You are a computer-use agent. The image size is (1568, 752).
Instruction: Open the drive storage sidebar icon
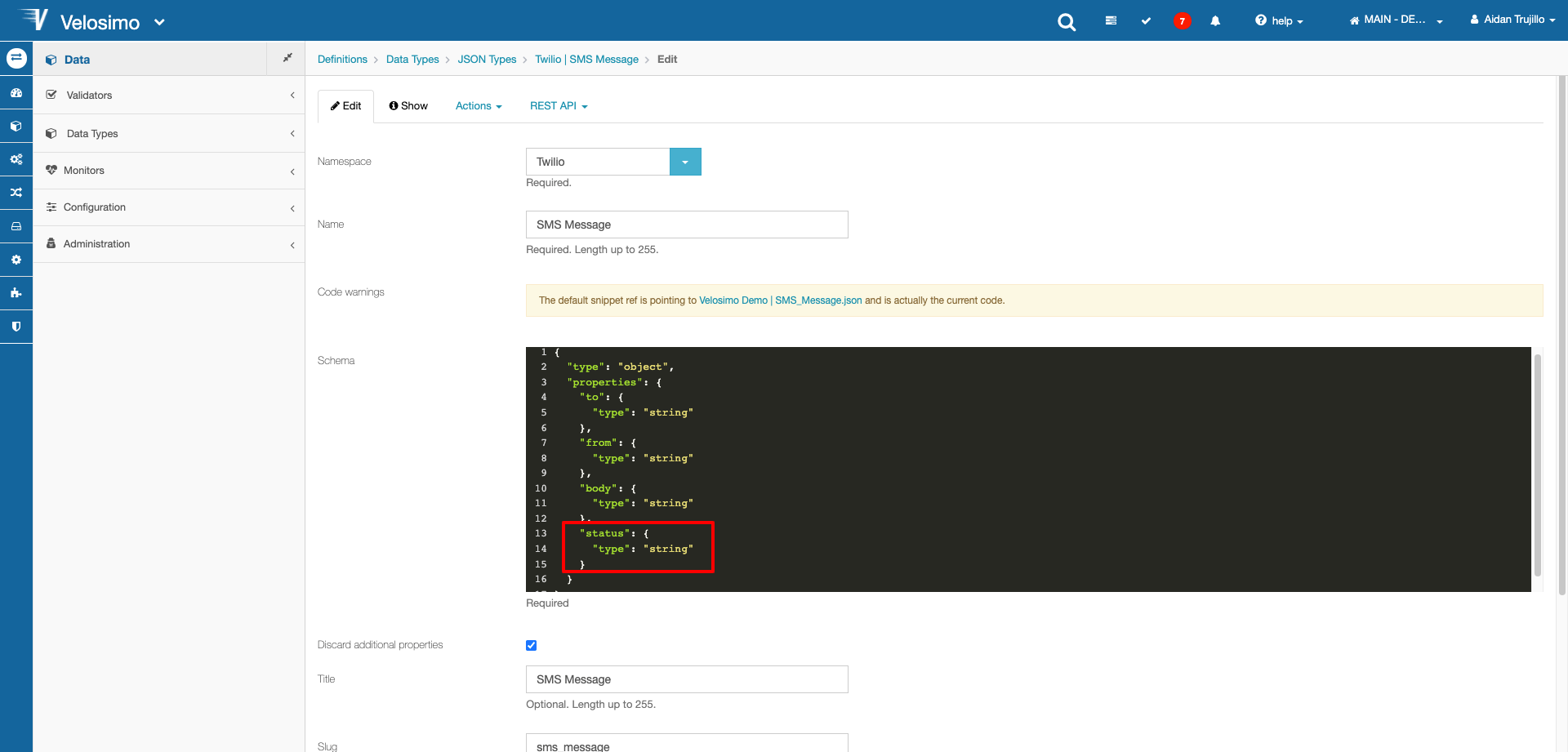16,226
